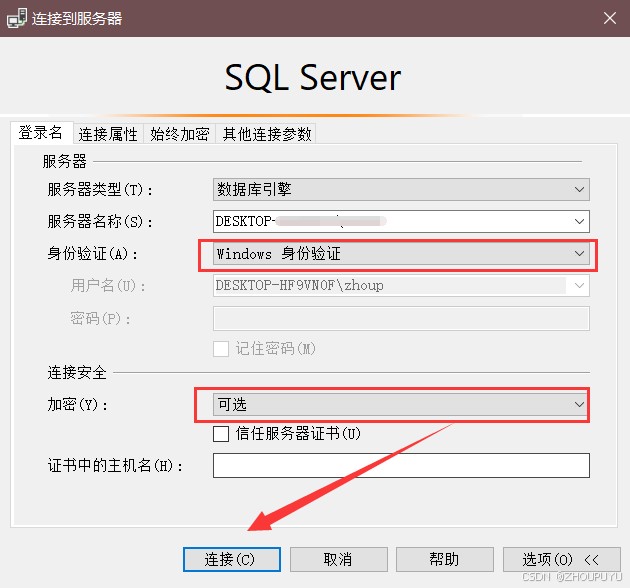
Task: Enable the 信任服务器证书 checkbox
Action: pos(221,434)
